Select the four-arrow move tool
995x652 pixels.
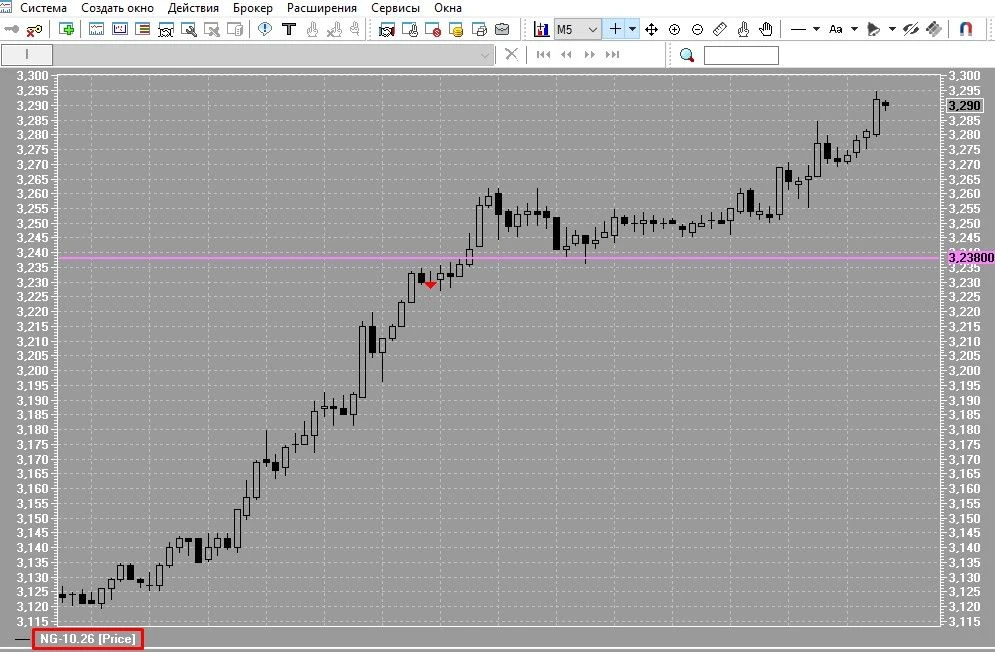[651, 29]
